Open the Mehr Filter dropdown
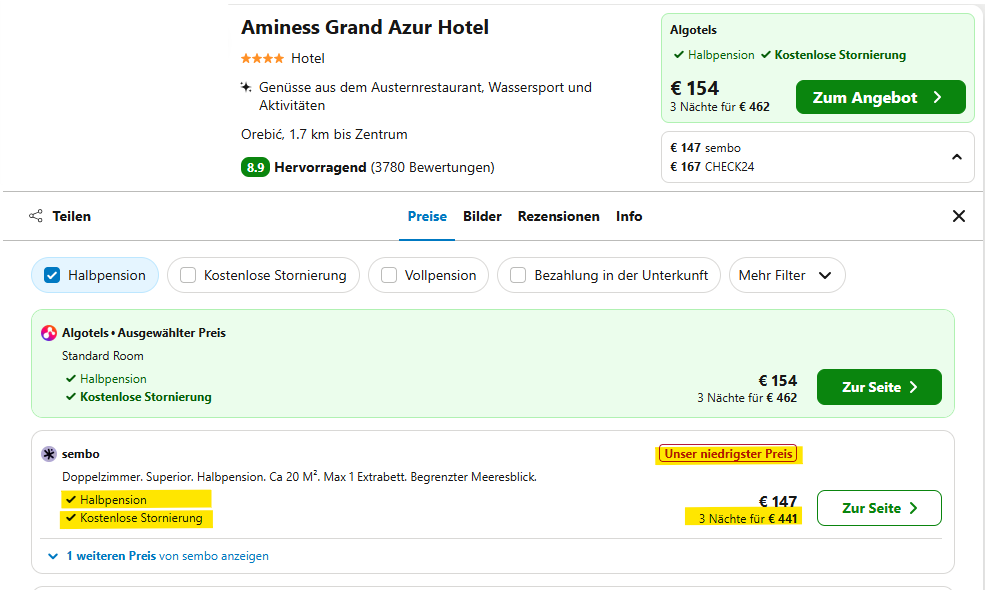This screenshot has width=985, height=590. pyautogui.click(x=786, y=275)
